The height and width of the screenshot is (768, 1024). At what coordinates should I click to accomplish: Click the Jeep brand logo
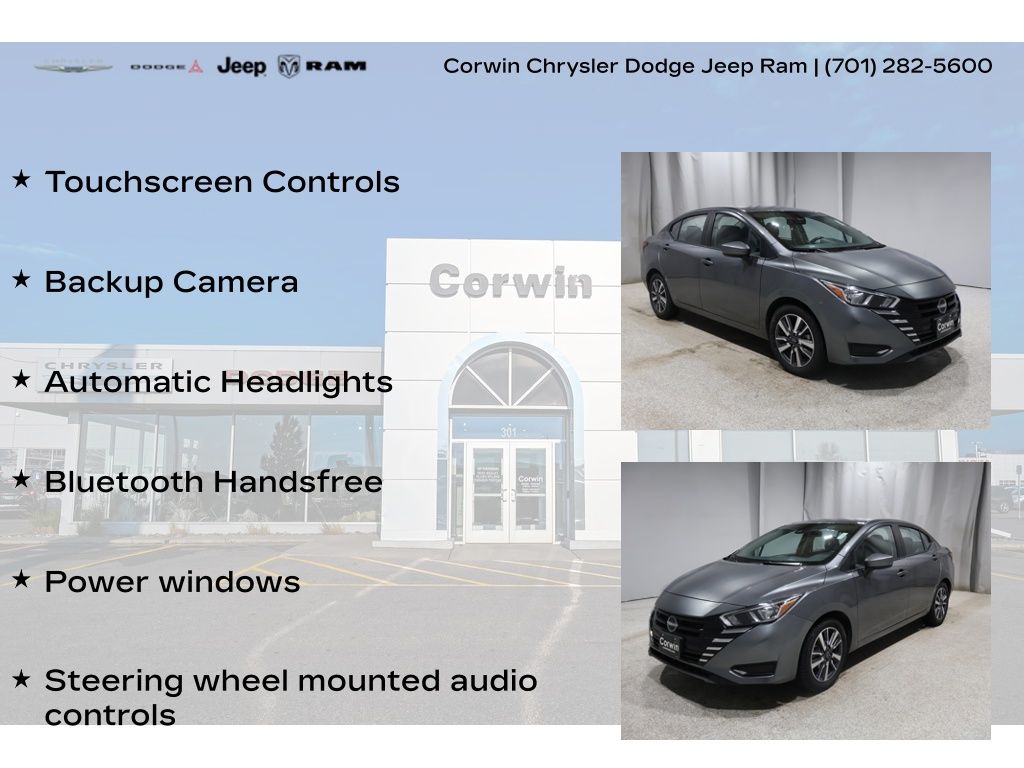pyautogui.click(x=241, y=67)
